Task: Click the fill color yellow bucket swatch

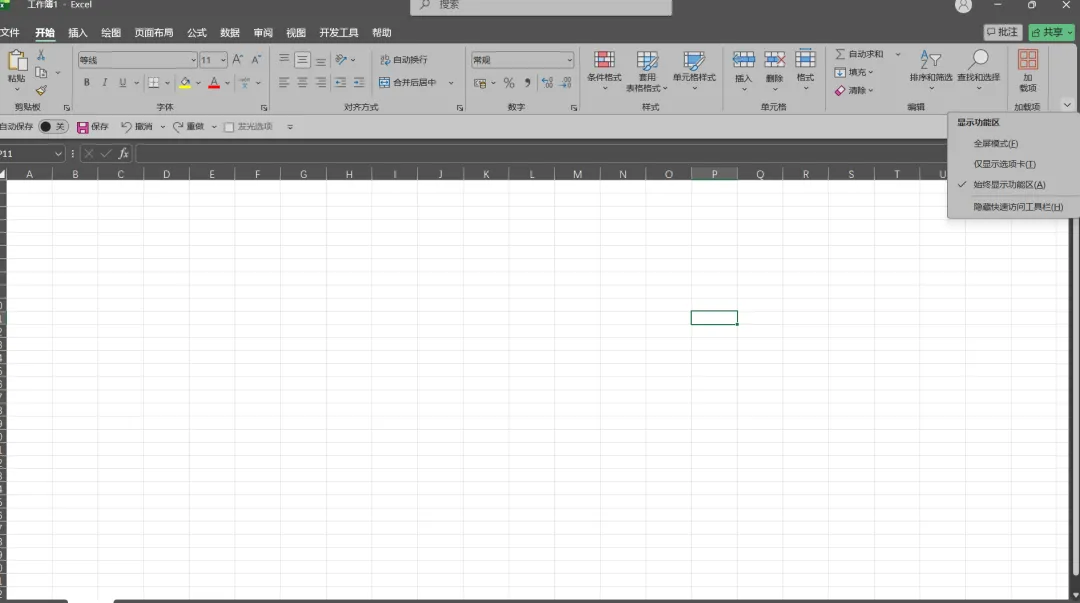Action: [x=185, y=83]
